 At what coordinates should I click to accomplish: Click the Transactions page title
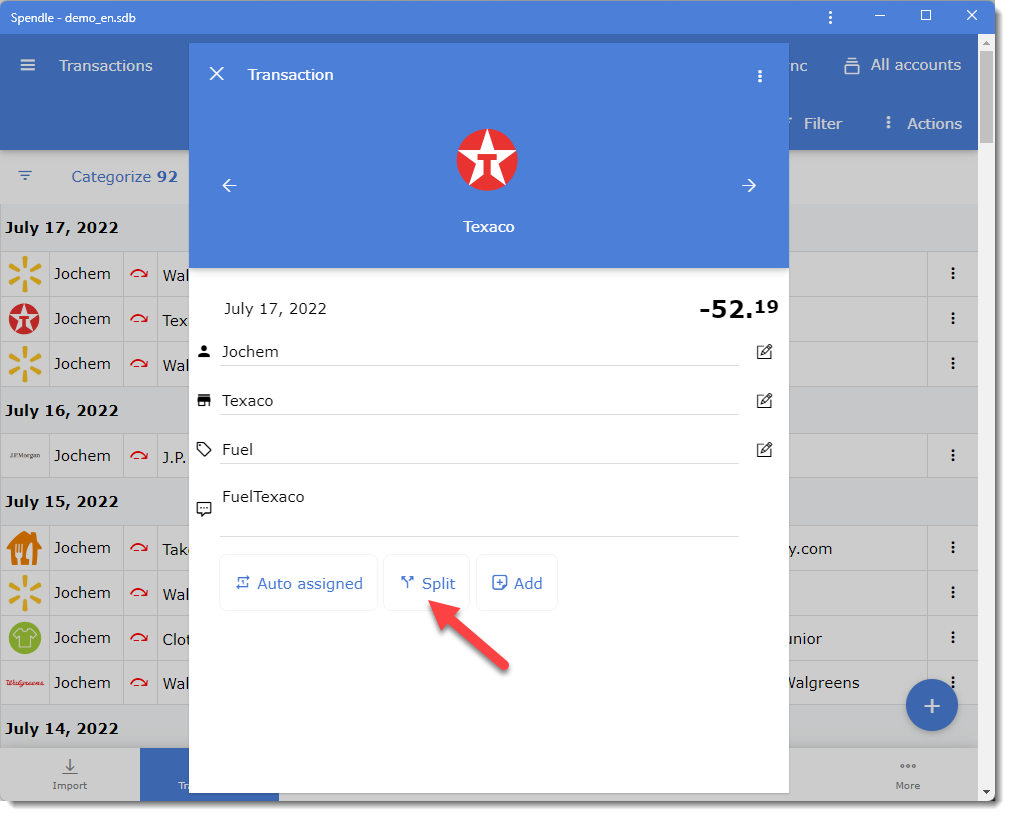[x=106, y=65]
